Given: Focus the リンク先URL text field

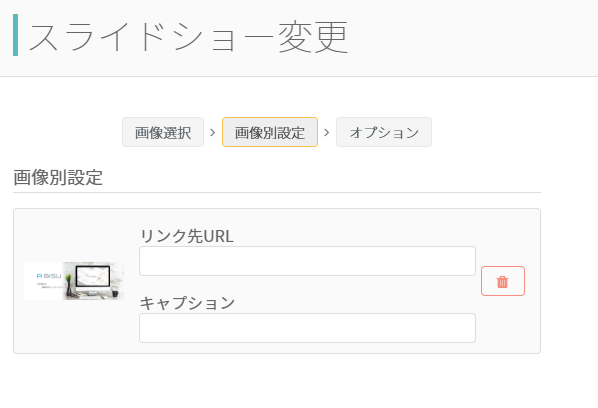Looking at the screenshot, I should [x=307, y=261].
